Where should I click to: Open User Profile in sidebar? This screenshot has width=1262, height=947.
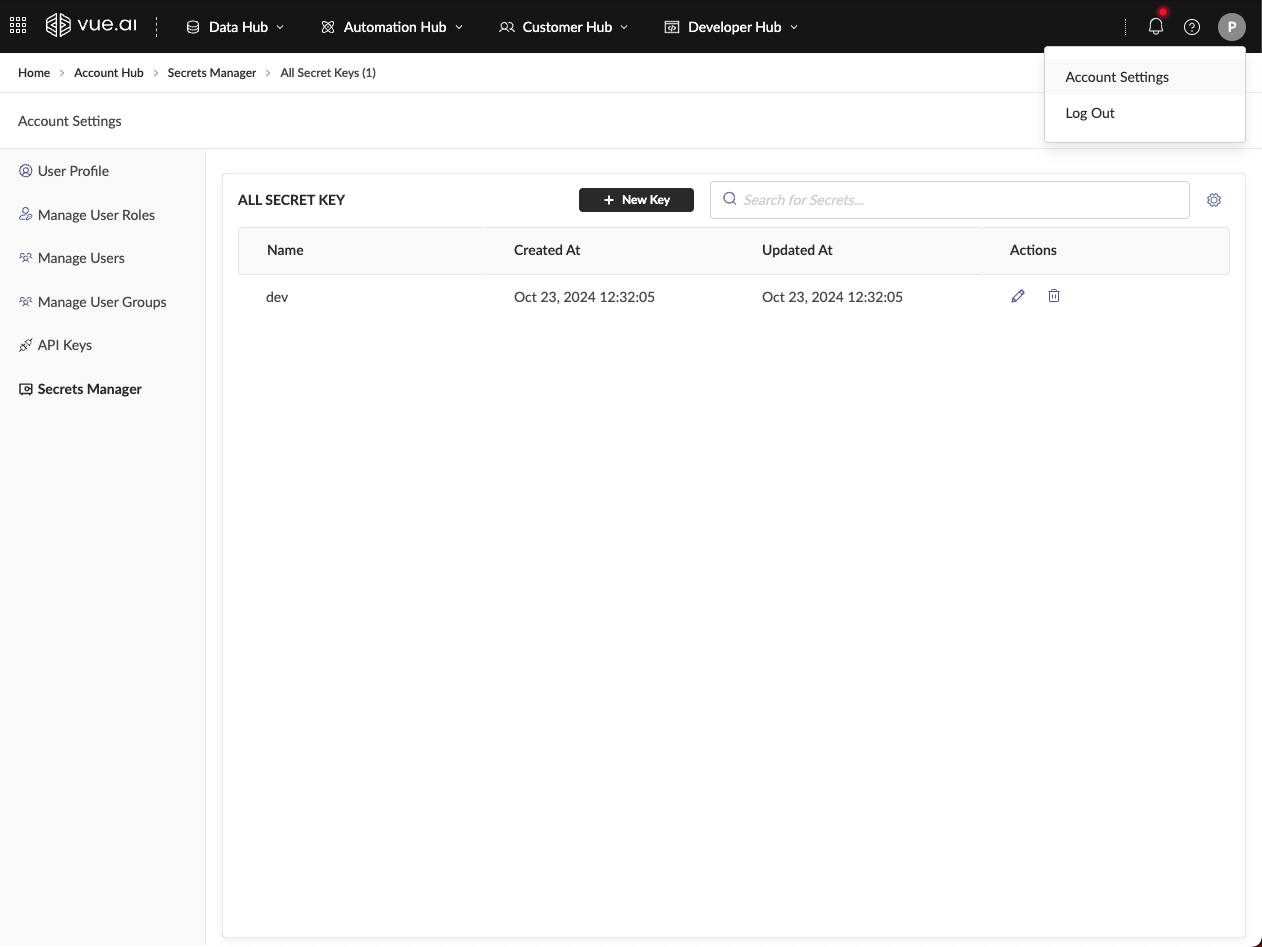pyautogui.click(x=73, y=171)
